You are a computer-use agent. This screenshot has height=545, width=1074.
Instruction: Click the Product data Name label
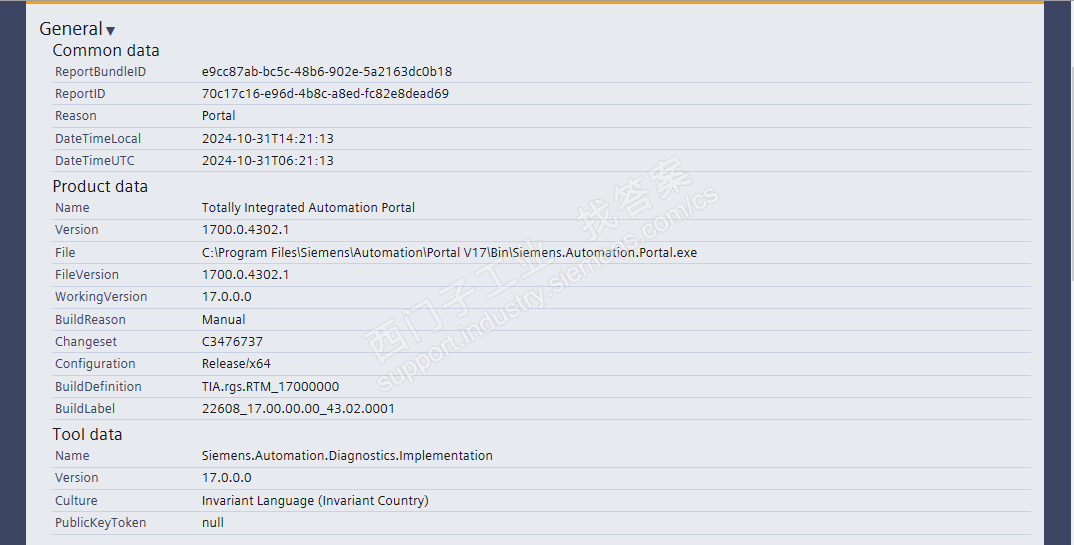point(72,207)
